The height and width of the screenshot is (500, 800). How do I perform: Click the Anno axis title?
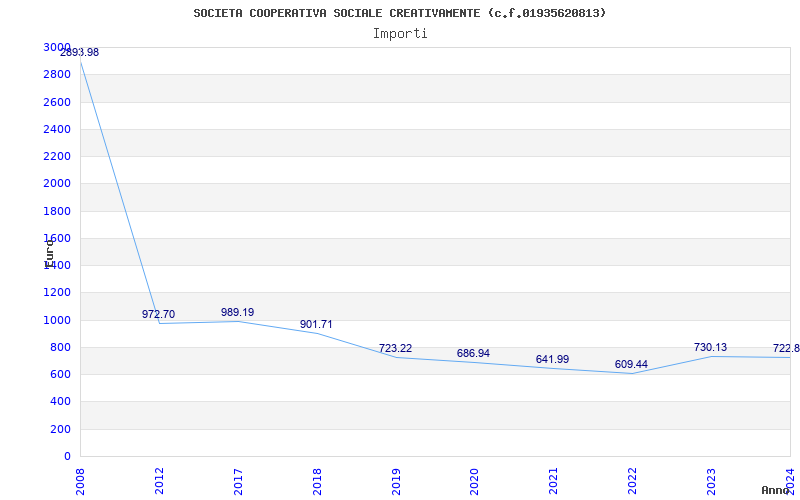(777, 490)
